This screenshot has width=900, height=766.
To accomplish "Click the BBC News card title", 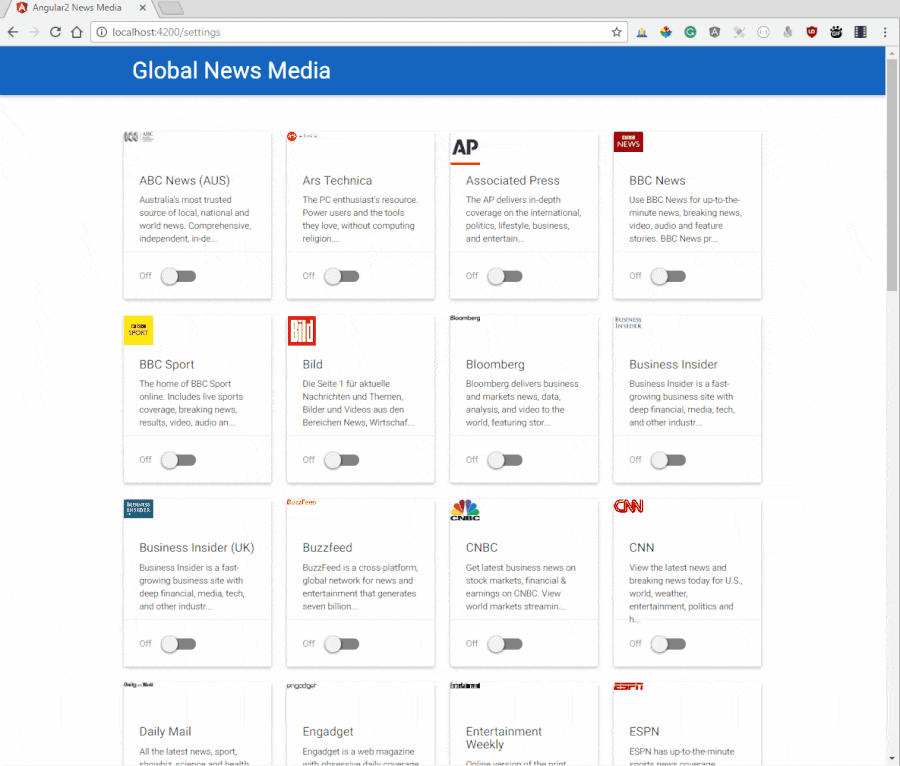I will pyautogui.click(x=657, y=181).
